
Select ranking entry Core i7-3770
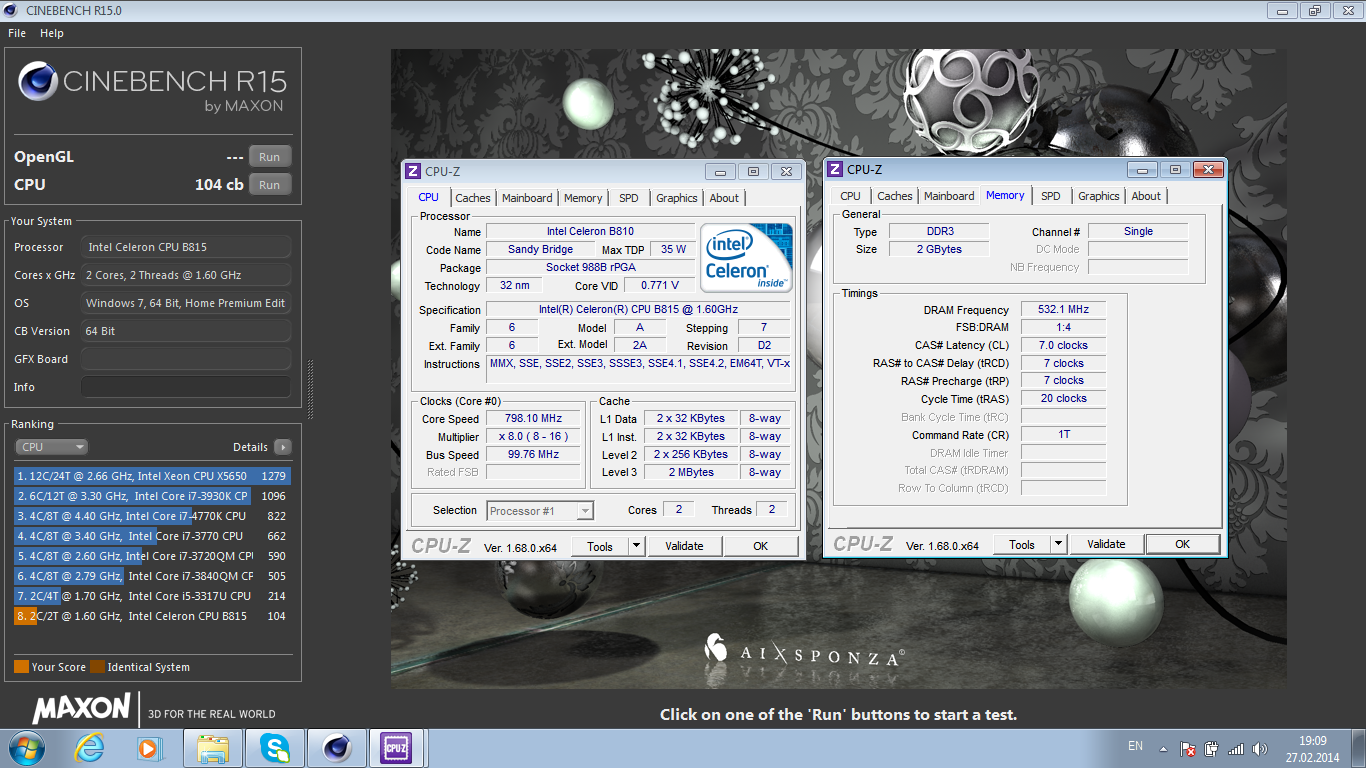pos(151,536)
